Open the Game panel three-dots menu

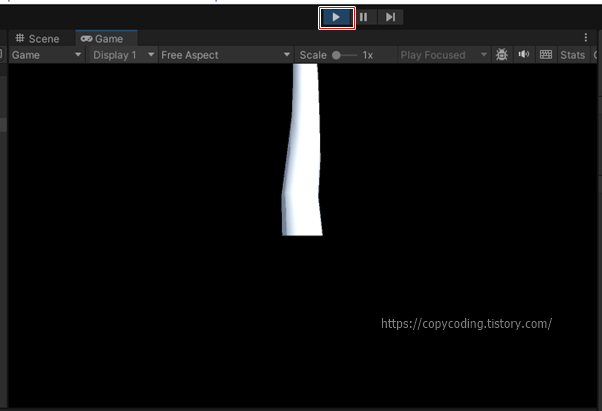585,38
